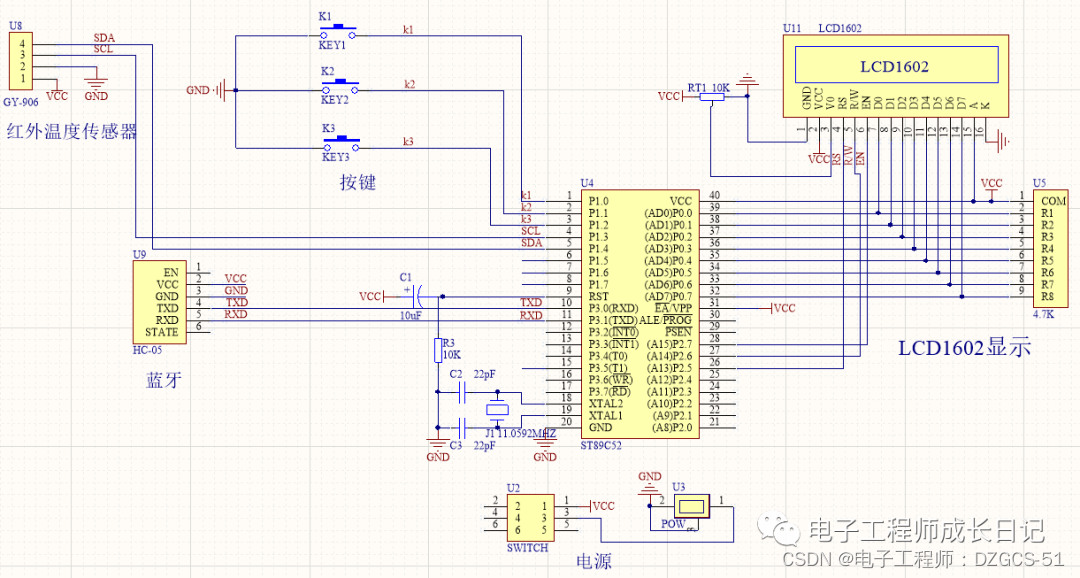
Task: Select the C1 10uF capacitor symbol
Action: pyautogui.click(x=417, y=297)
